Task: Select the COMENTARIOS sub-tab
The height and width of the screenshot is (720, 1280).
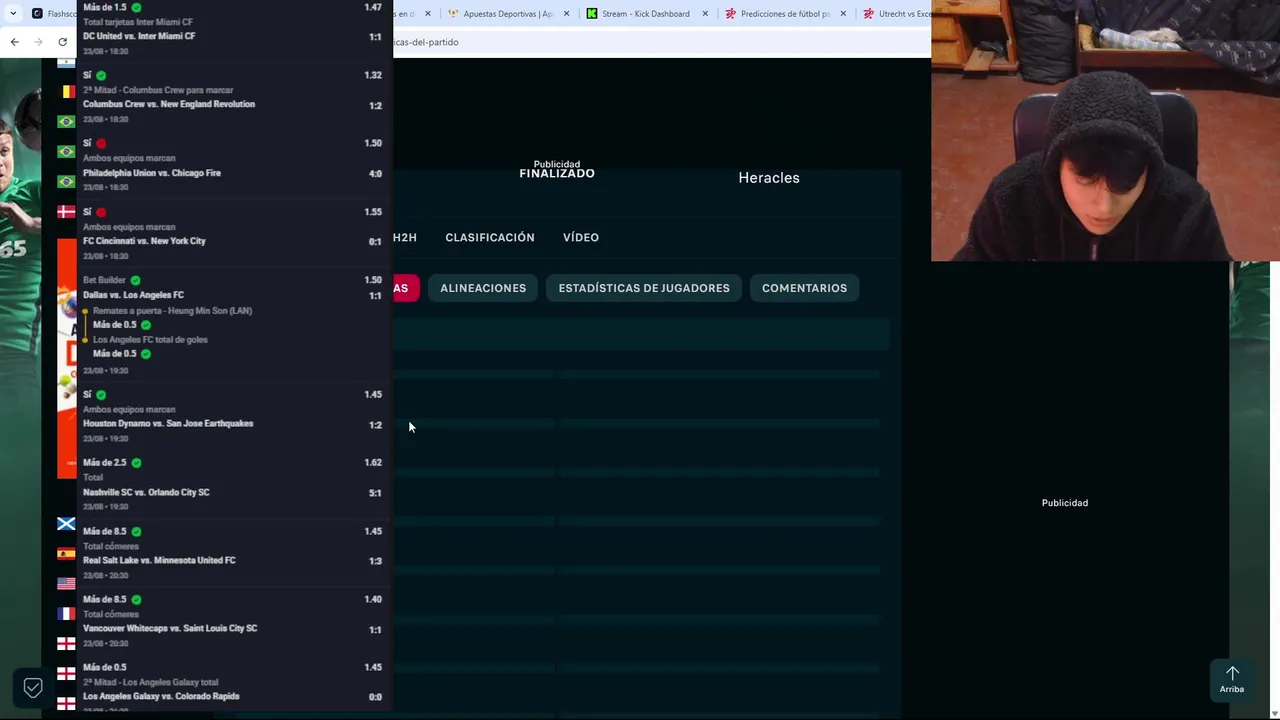Action: pyautogui.click(x=804, y=288)
